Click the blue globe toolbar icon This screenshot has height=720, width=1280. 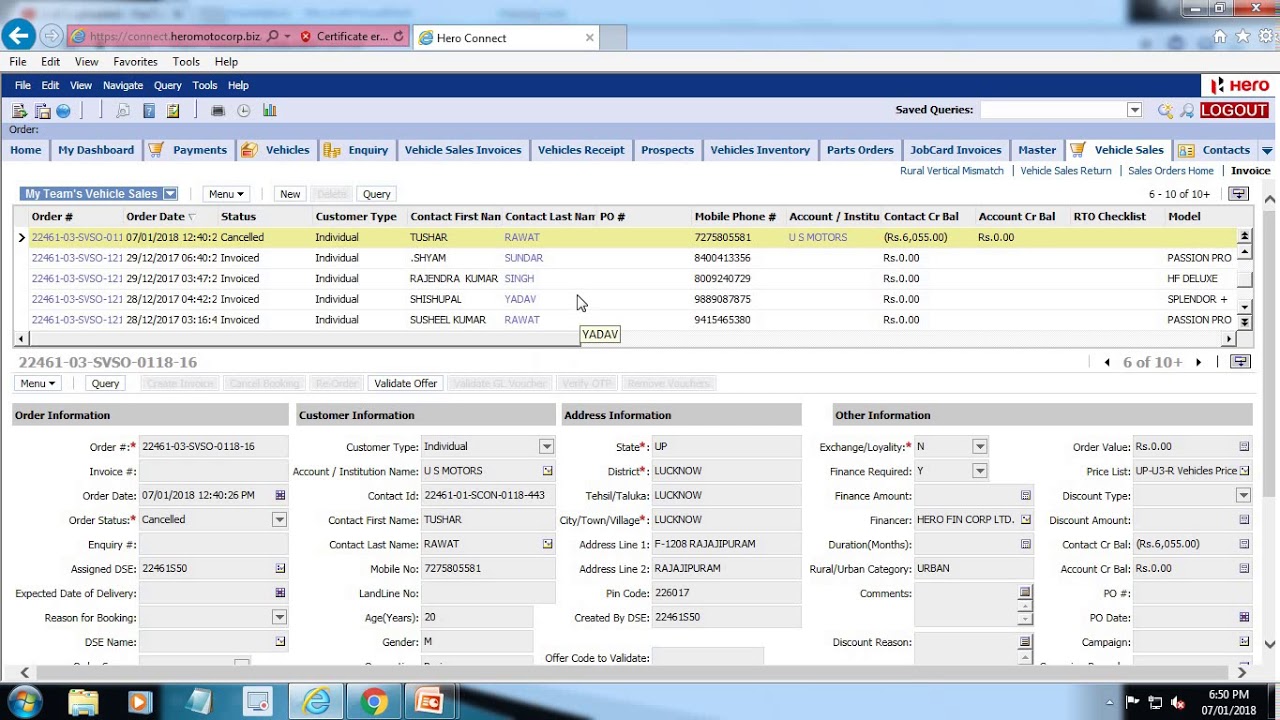pyautogui.click(x=63, y=111)
